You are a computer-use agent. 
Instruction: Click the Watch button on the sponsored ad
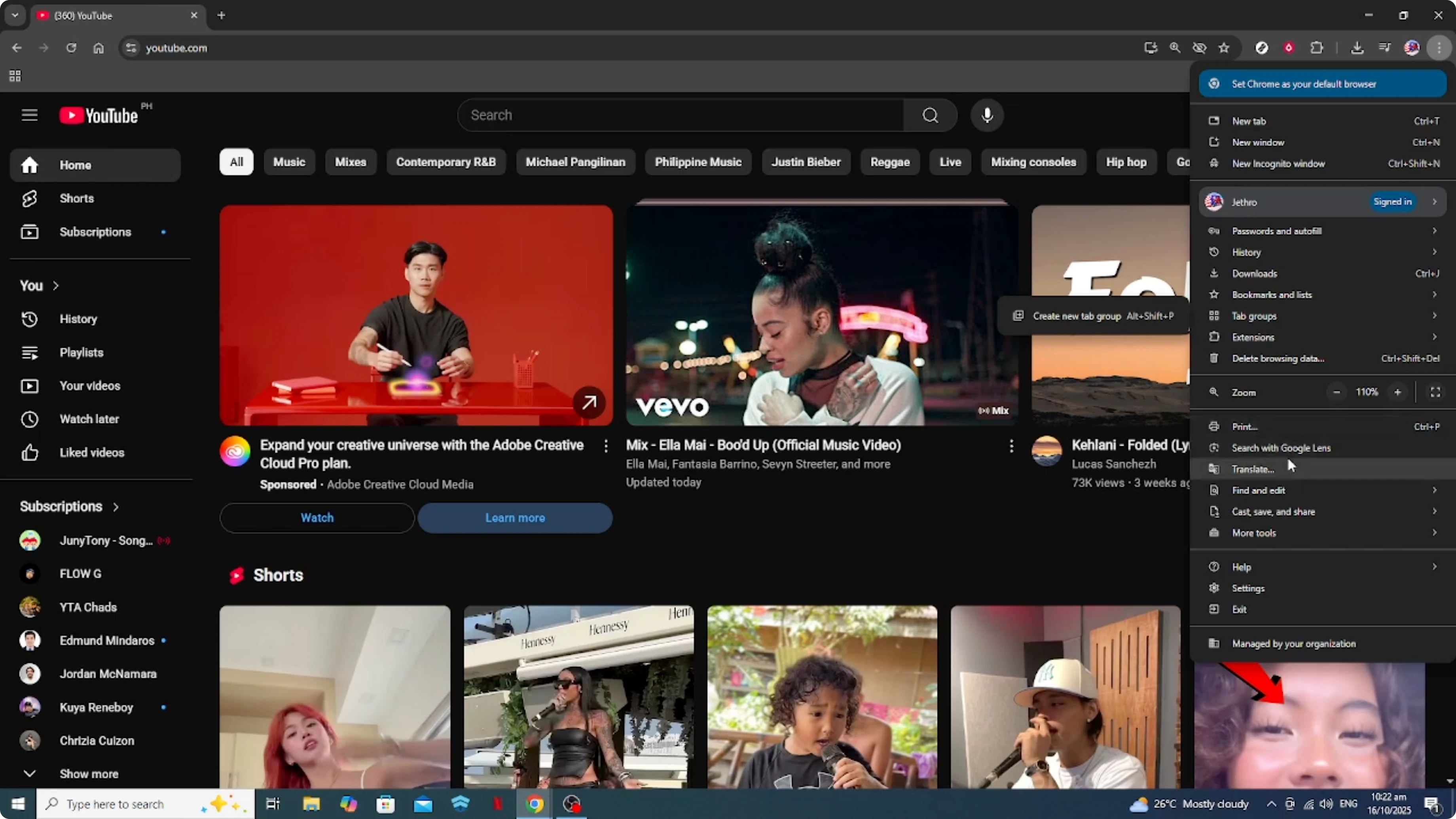coord(317,517)
